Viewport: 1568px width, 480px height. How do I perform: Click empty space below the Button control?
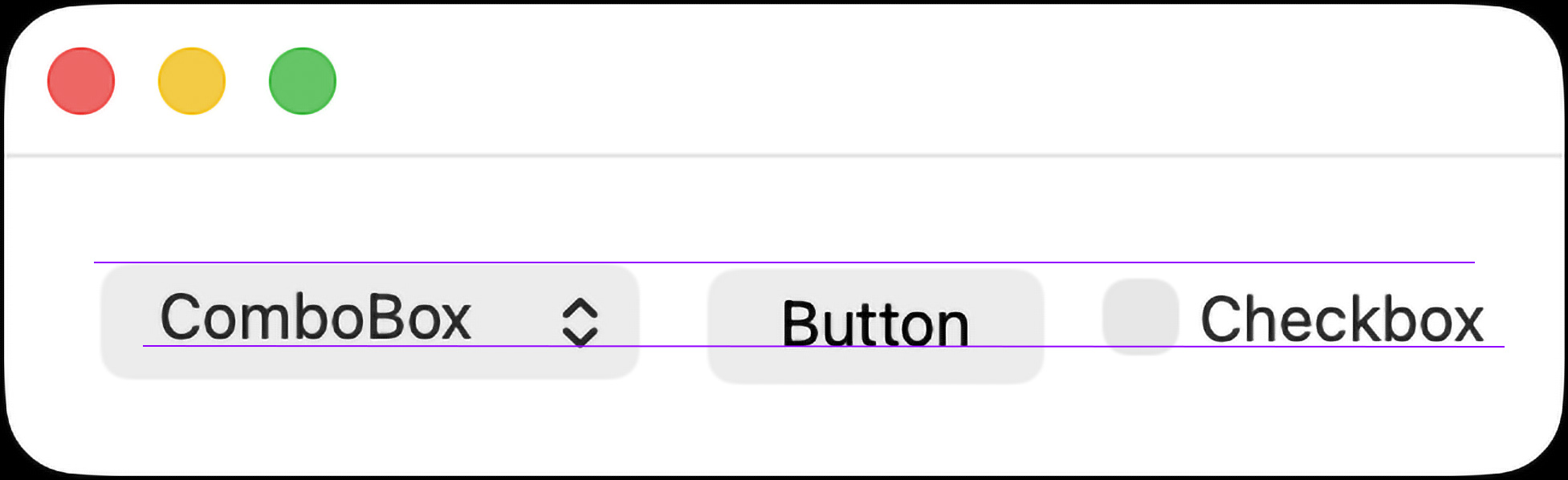875,425
